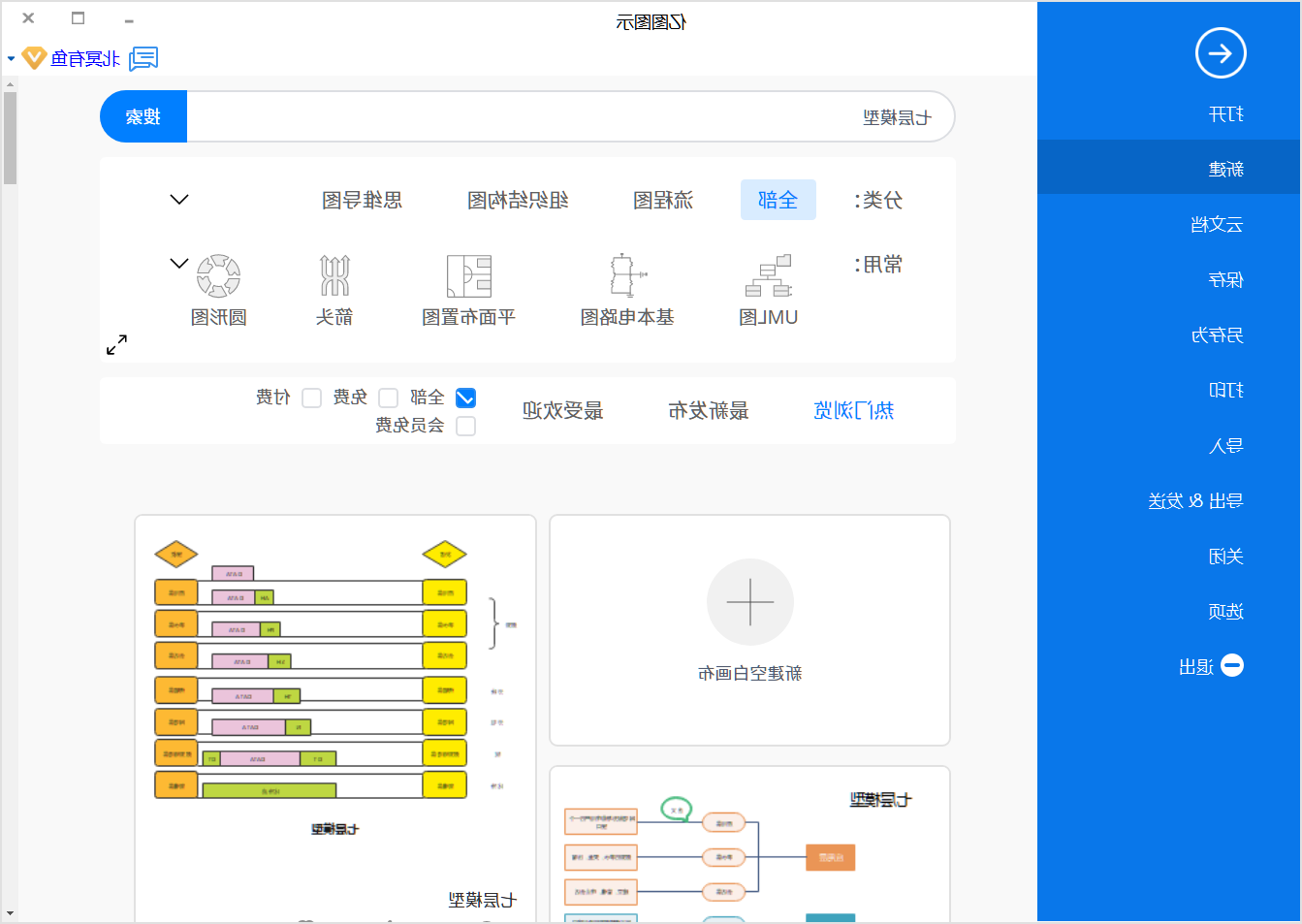Open the UML图 template category icon
Viewport: 1302px width, 924px height.
pyautogui.click(x=769, y=276)
